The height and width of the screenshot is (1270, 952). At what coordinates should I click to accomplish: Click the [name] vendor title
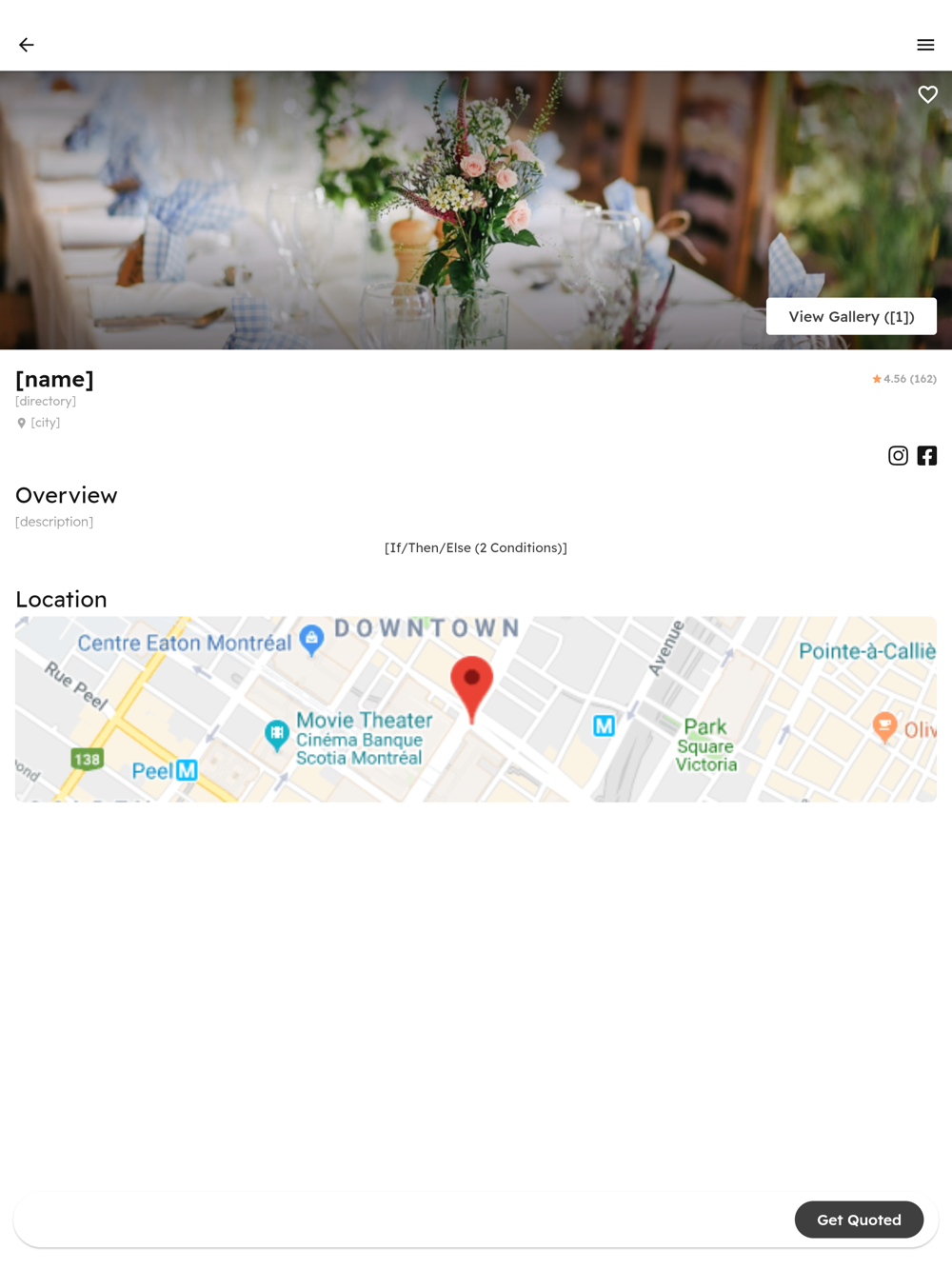click(x=54, y=379)
